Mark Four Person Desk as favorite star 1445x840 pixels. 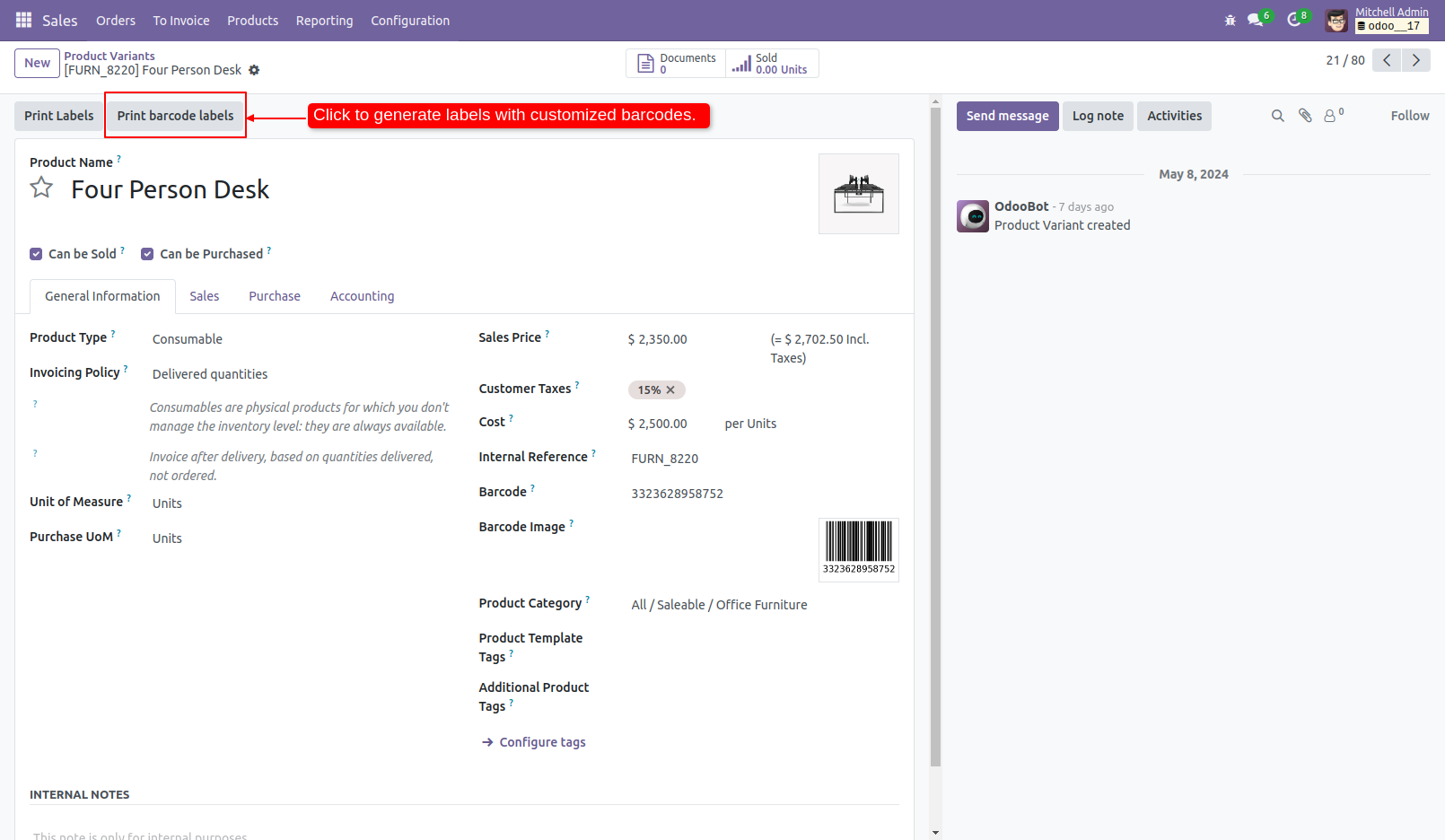(x=41, y=188)
